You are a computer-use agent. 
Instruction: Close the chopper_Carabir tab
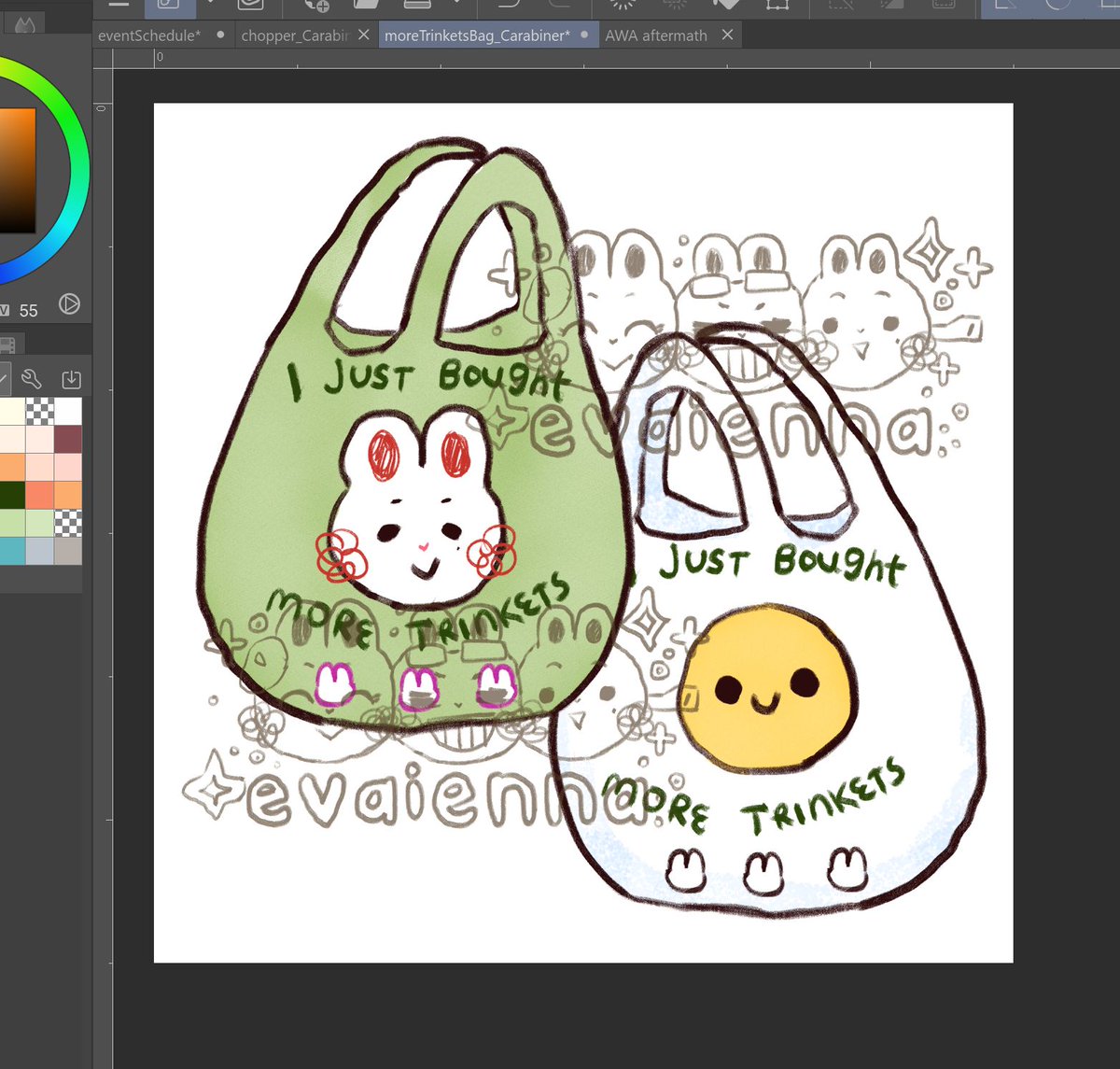363,35
